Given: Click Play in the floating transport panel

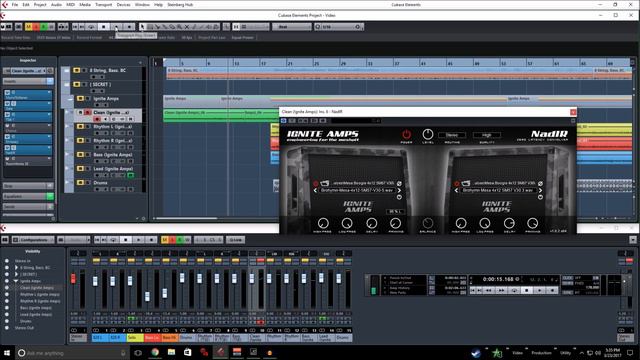Looking at the screenshot, I should pyautogui.click(x=540, y=290).
